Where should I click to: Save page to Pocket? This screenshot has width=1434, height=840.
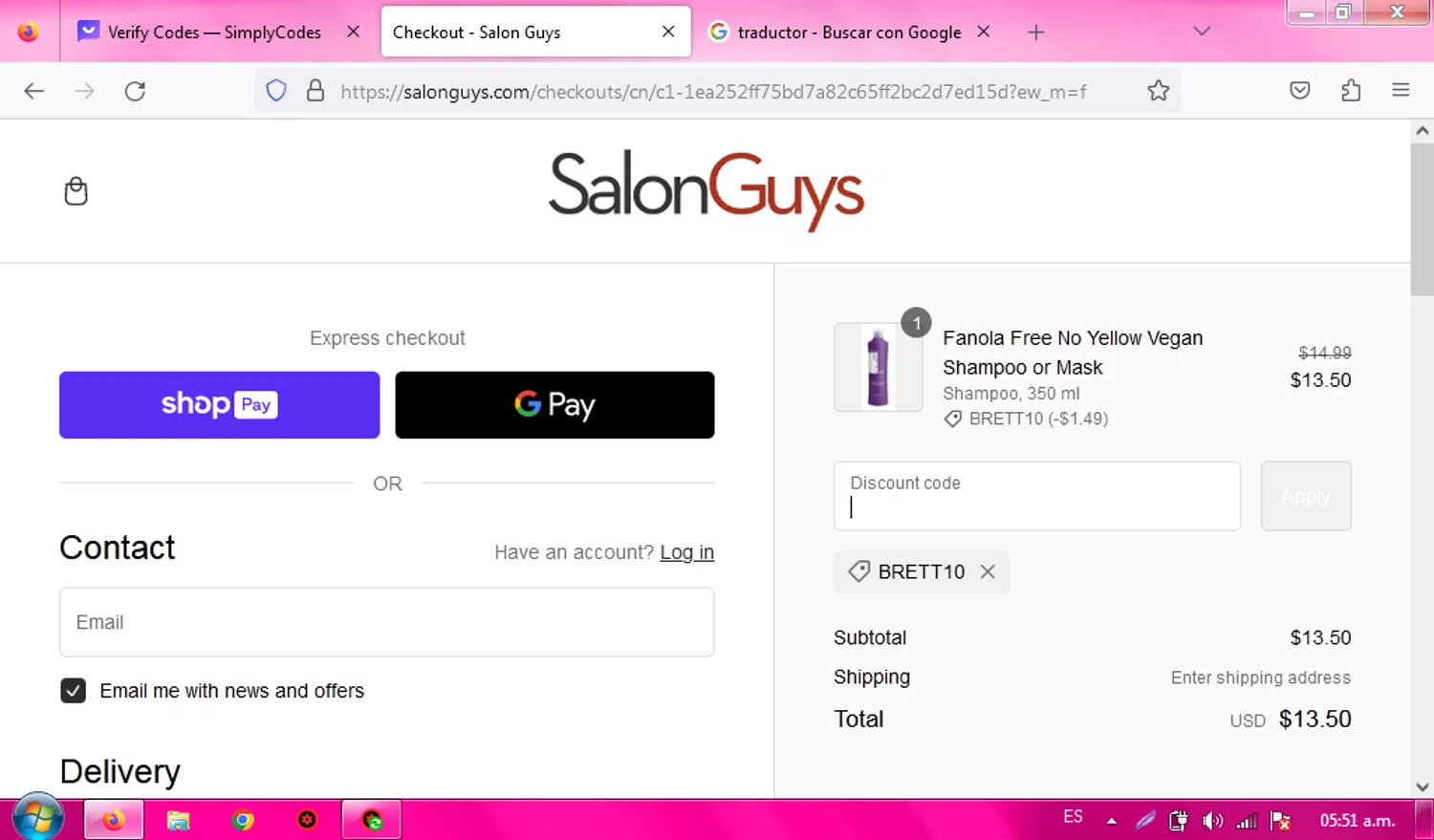[1300, 91]
